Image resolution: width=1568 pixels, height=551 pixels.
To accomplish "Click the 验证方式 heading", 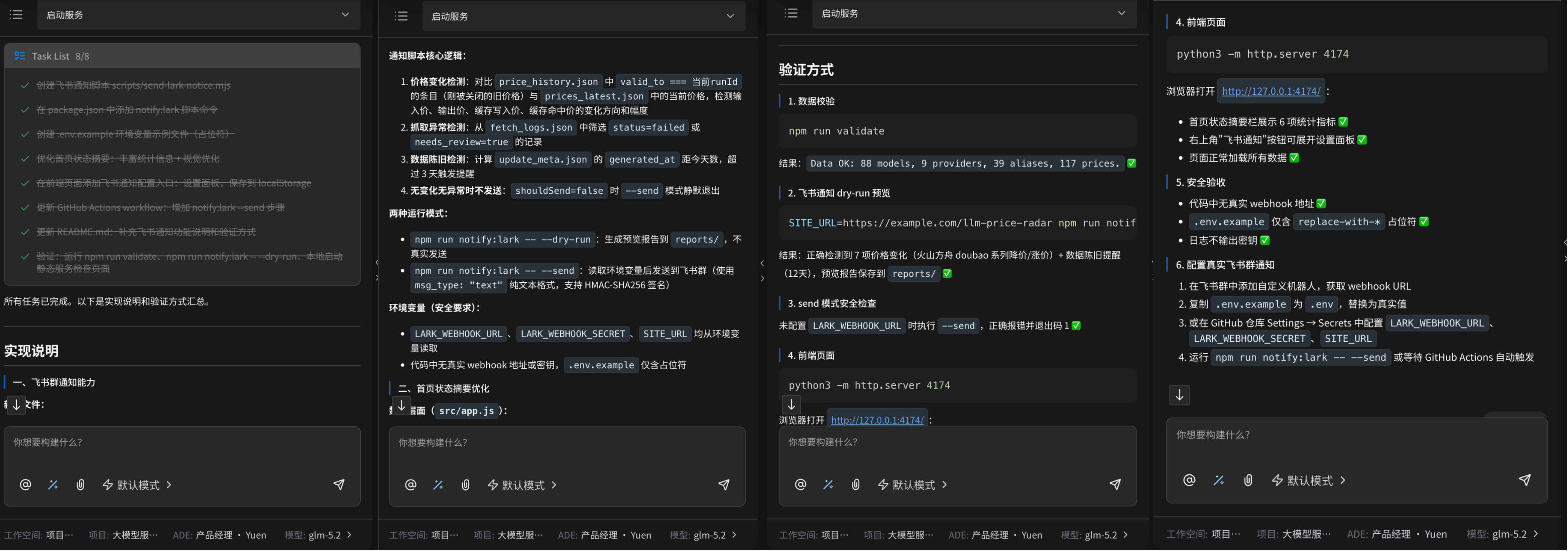I will tap(806, 70).
